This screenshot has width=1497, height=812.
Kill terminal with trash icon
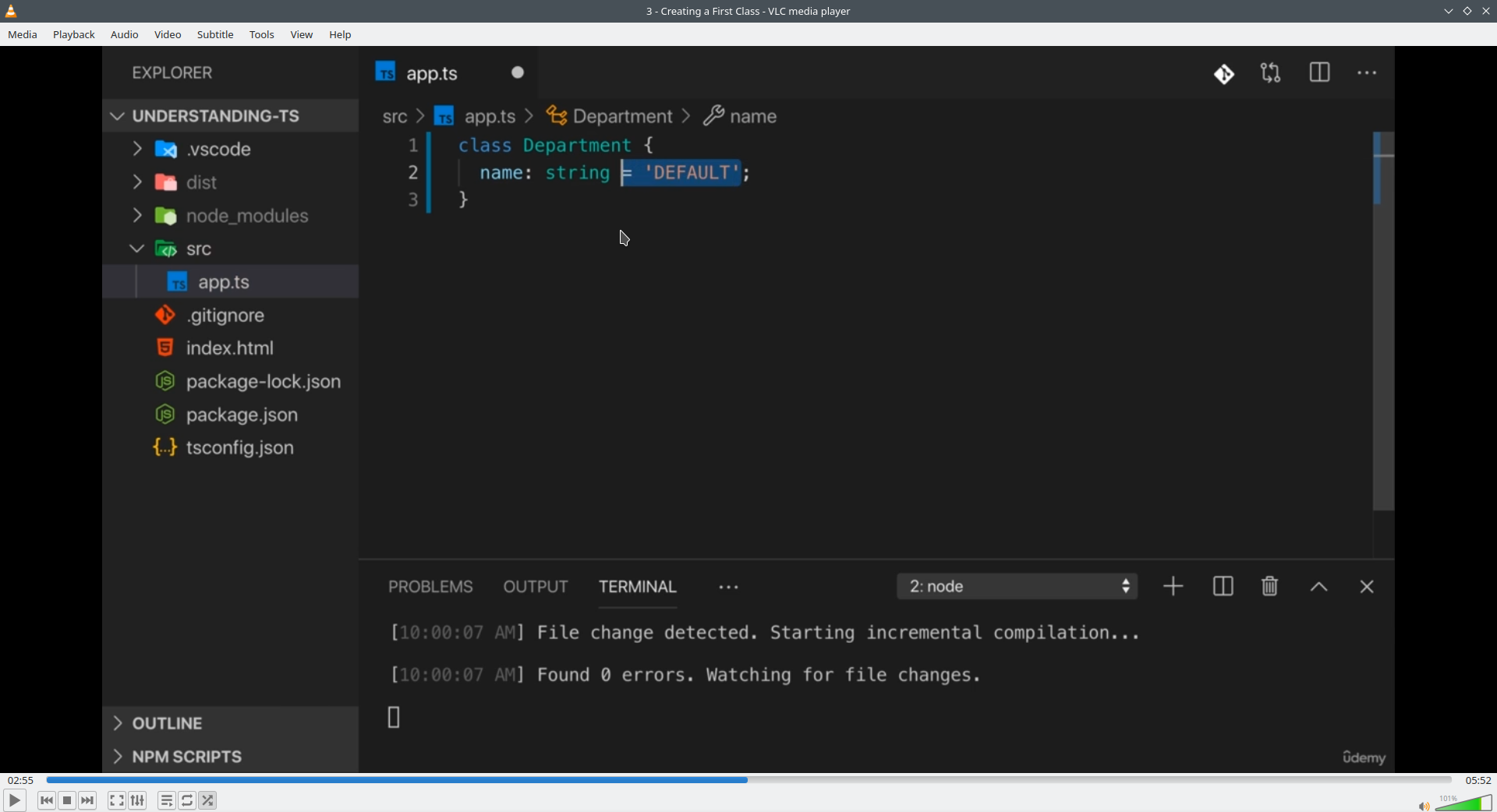pyautogui.click(x=1270, y=587)
